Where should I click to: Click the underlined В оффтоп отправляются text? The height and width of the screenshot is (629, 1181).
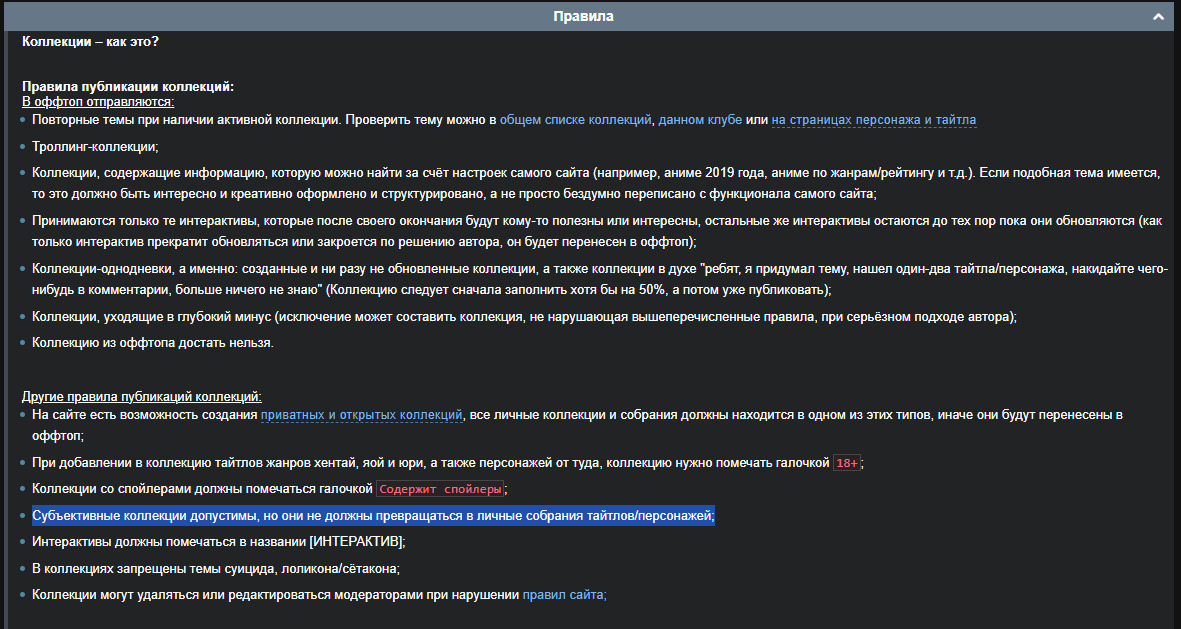click(x=98, y=102)
